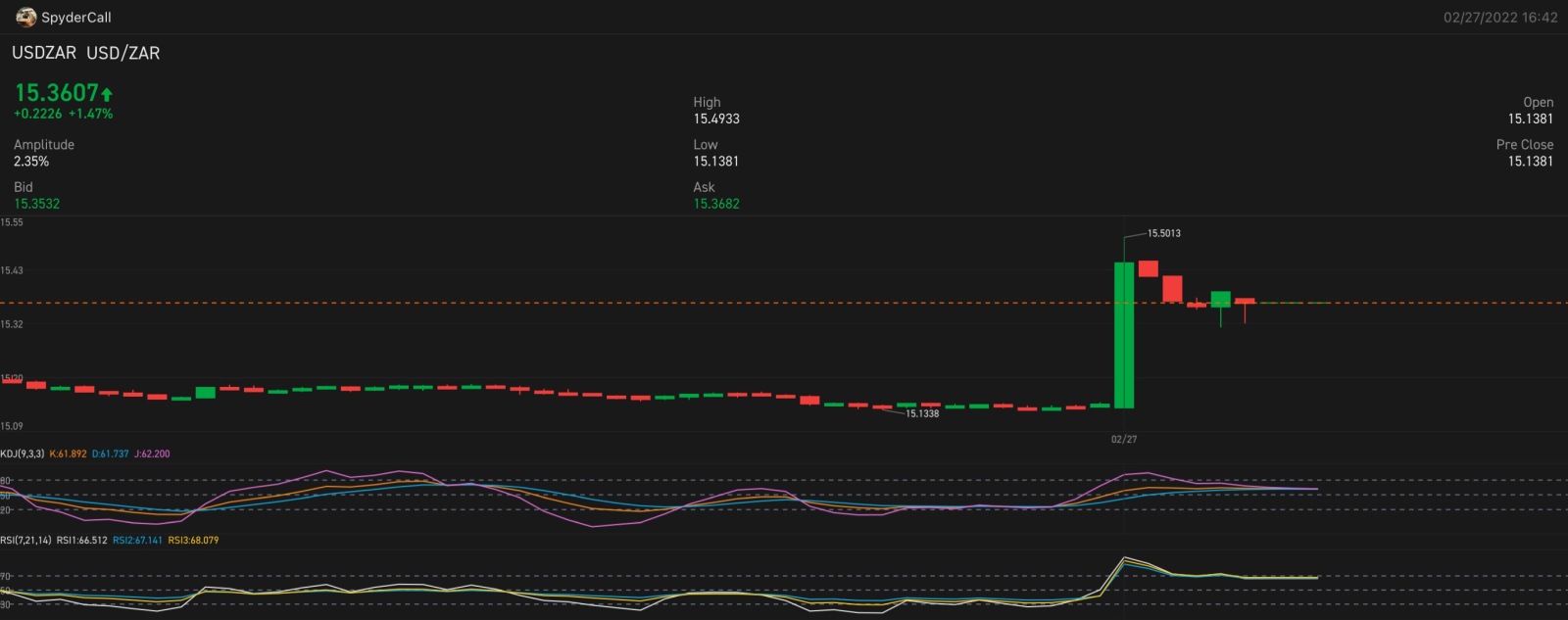The height and width of the screenshot is (620, 1568).
Task: Click the D:61.737 indicator value
Action: [x=111, y=453]
